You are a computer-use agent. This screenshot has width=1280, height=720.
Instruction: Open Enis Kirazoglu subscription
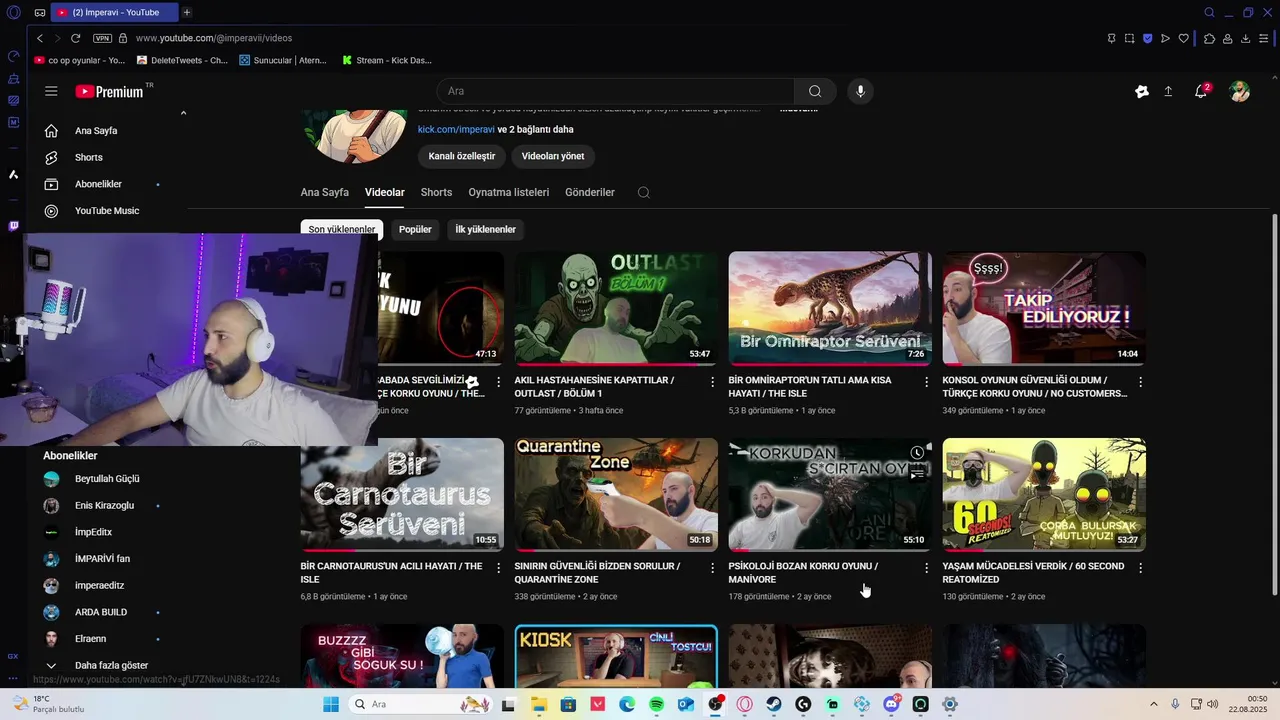103,506
